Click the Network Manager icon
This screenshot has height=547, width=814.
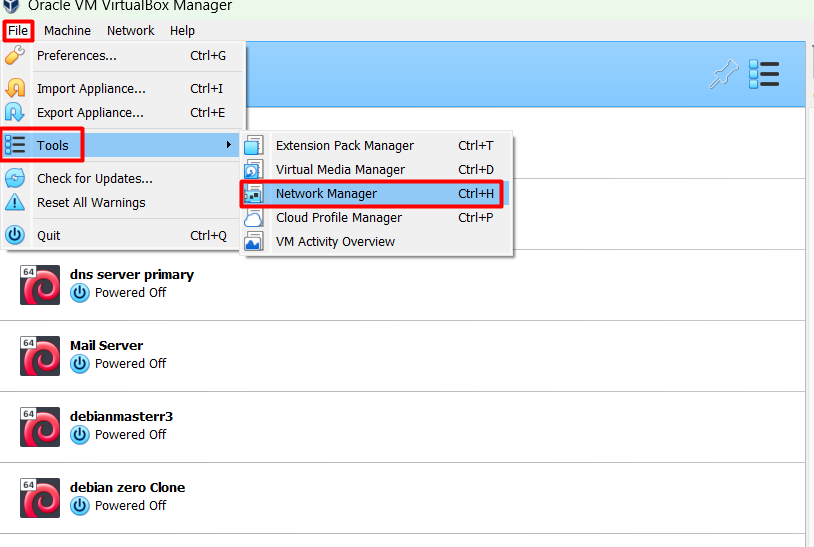(x=254, y=194)
